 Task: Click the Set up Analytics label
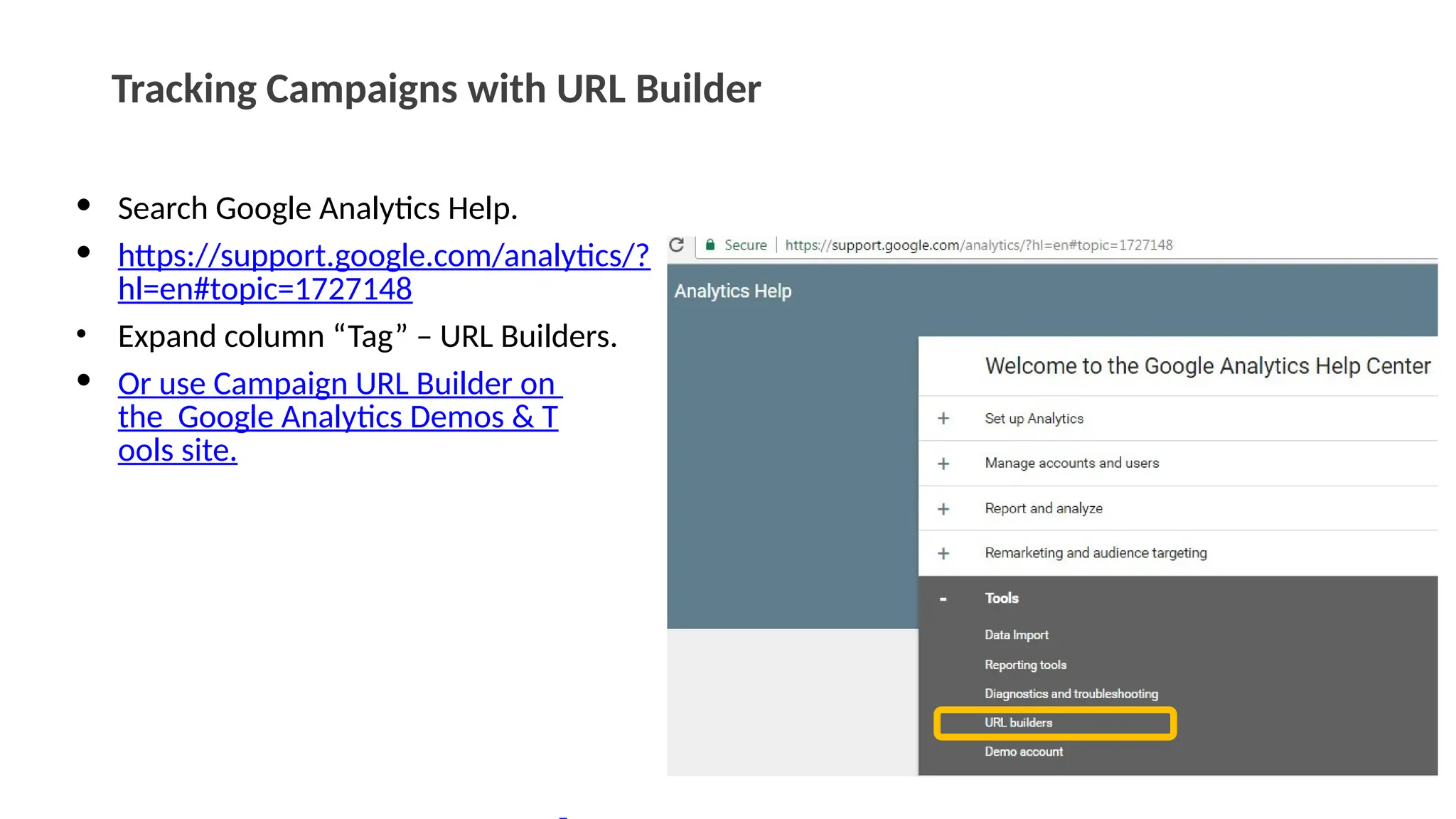click(x=1034, y=419)
